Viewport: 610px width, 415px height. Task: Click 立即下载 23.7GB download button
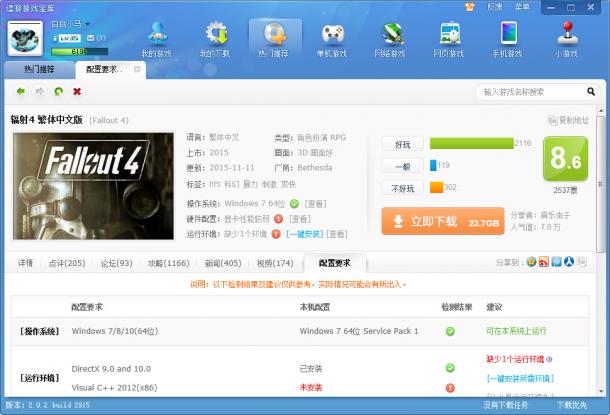point(443,221)
